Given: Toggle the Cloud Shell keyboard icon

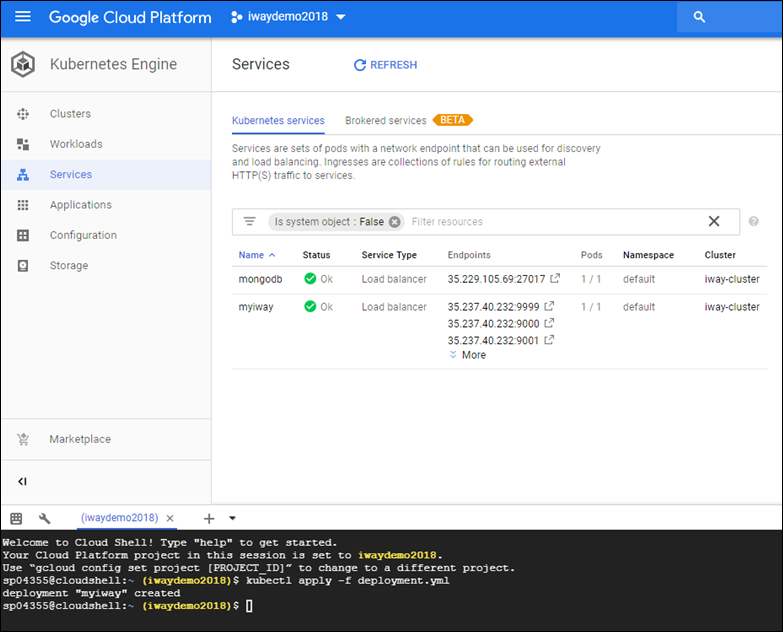Looking at the screenshot, I should point(16,519).
